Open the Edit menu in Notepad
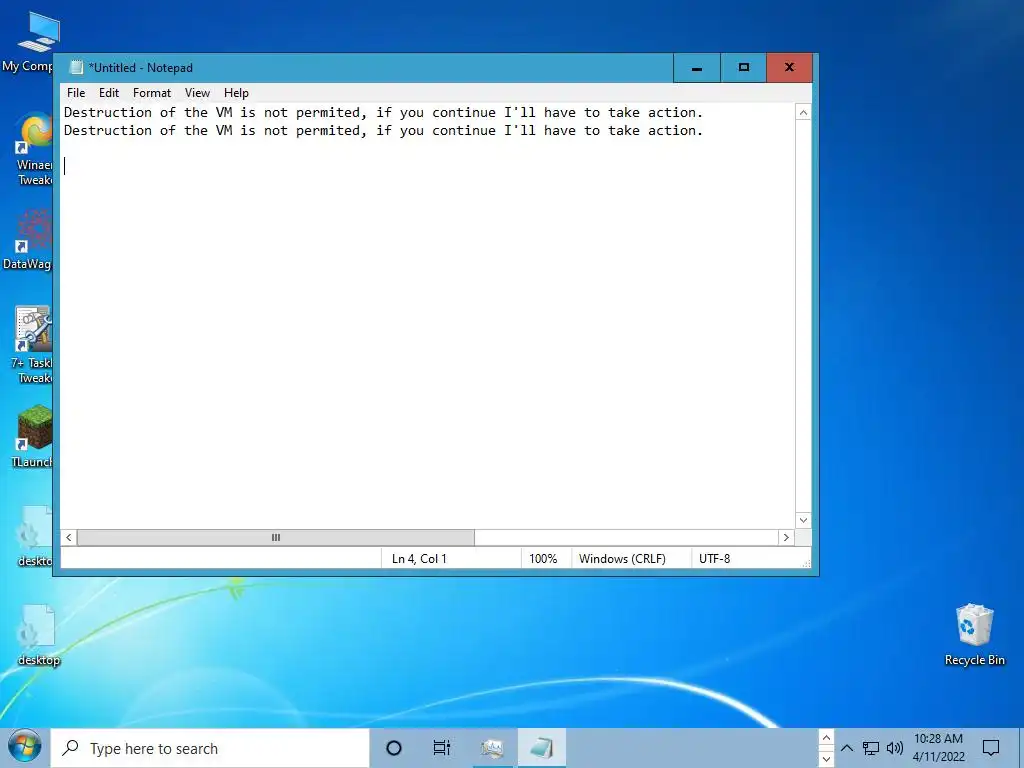Viewport: 1024px width, 768px height. (x=108, y=93)
